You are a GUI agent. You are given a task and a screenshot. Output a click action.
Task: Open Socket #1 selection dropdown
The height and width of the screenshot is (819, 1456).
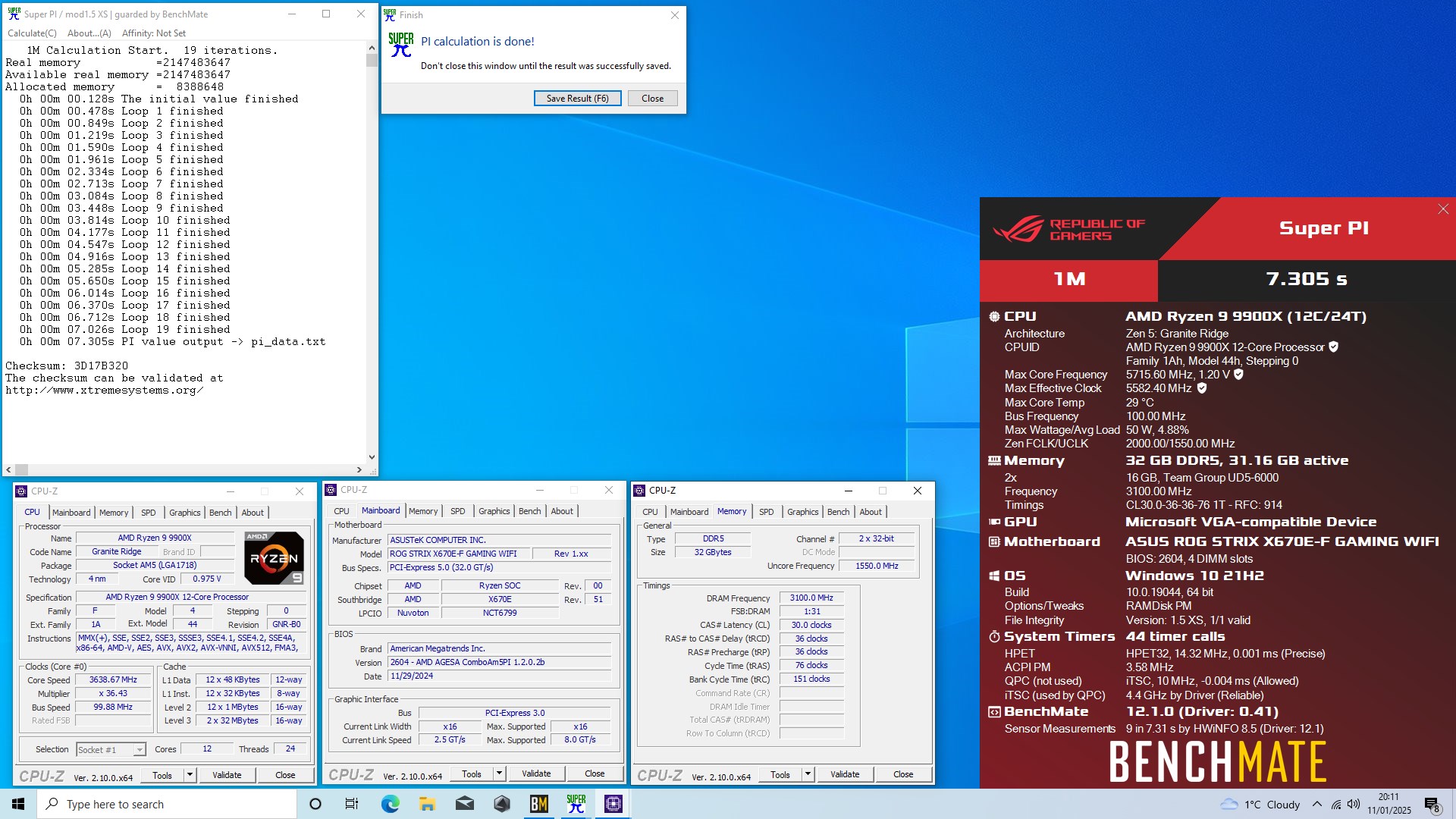(x=111, y=749)
